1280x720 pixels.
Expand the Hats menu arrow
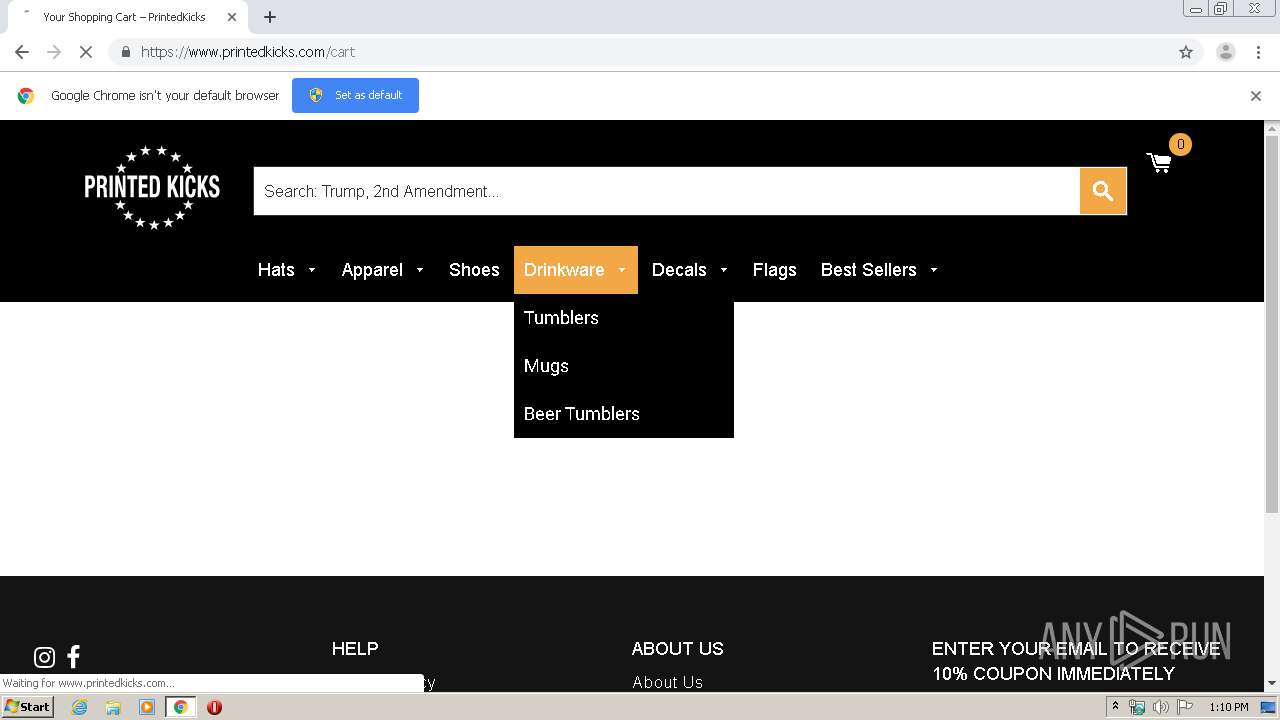[312, 270]
